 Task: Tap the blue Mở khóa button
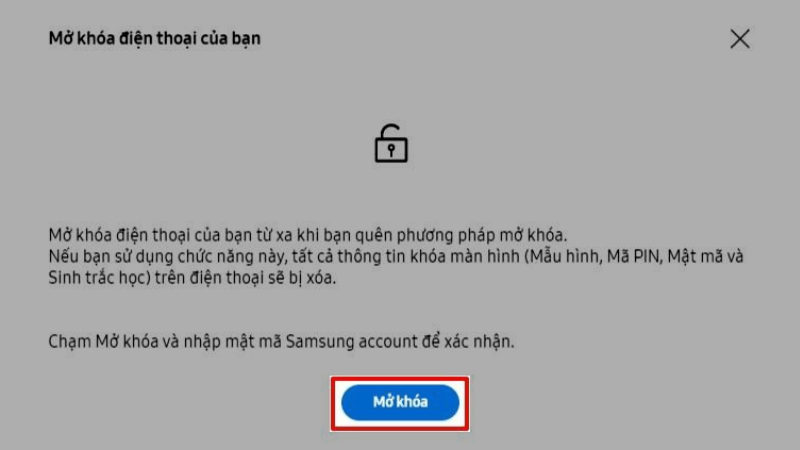coord(400,403)
